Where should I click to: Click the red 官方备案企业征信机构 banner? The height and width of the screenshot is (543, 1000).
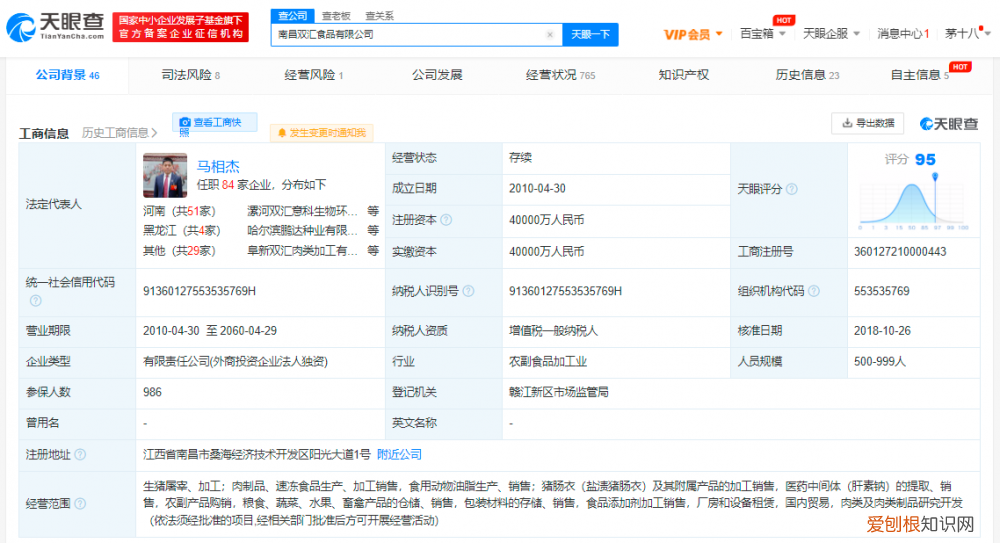(x=180, y=27)
